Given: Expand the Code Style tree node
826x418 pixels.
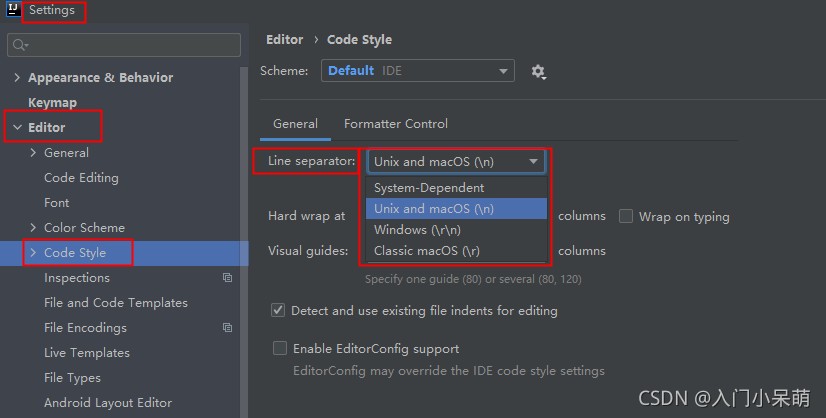Looking at the screenshot, I should (33, 253).
